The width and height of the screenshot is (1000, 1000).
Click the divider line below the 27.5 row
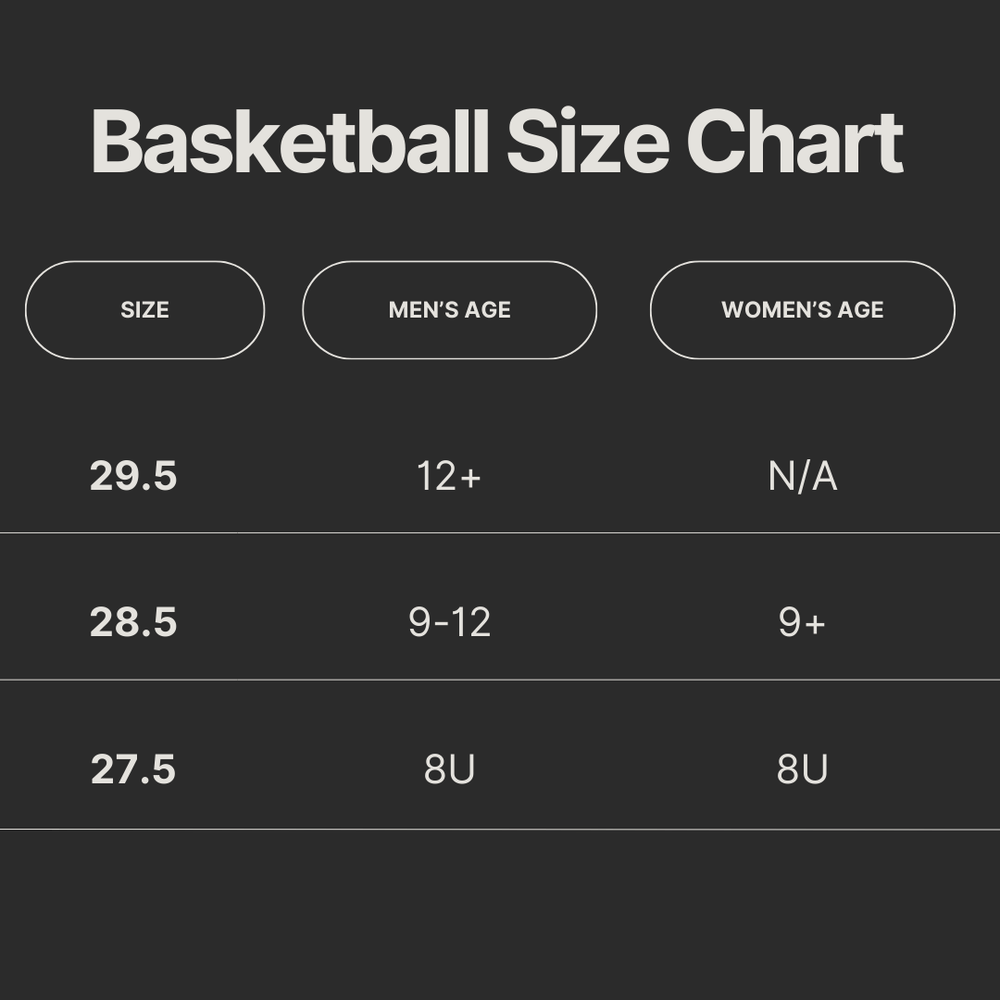point(500,829)
